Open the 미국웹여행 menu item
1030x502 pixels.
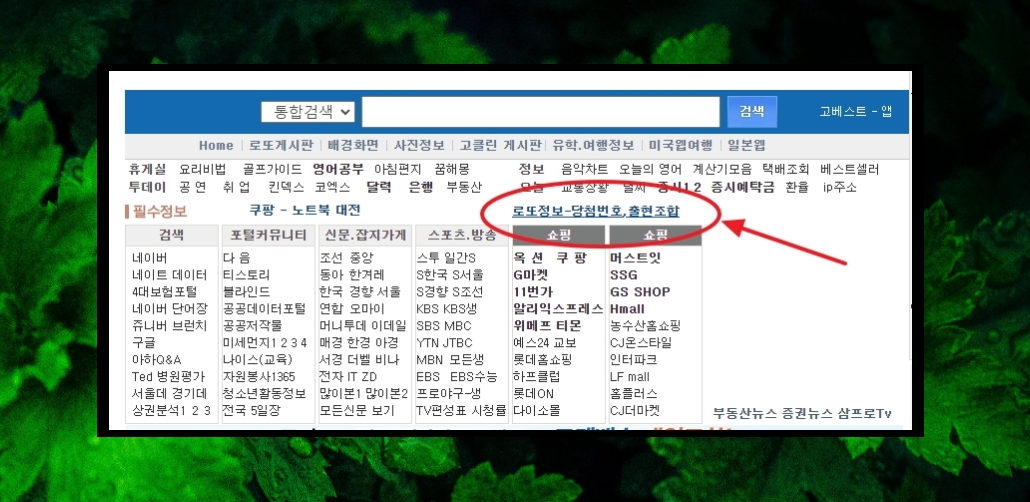point(681,146)
